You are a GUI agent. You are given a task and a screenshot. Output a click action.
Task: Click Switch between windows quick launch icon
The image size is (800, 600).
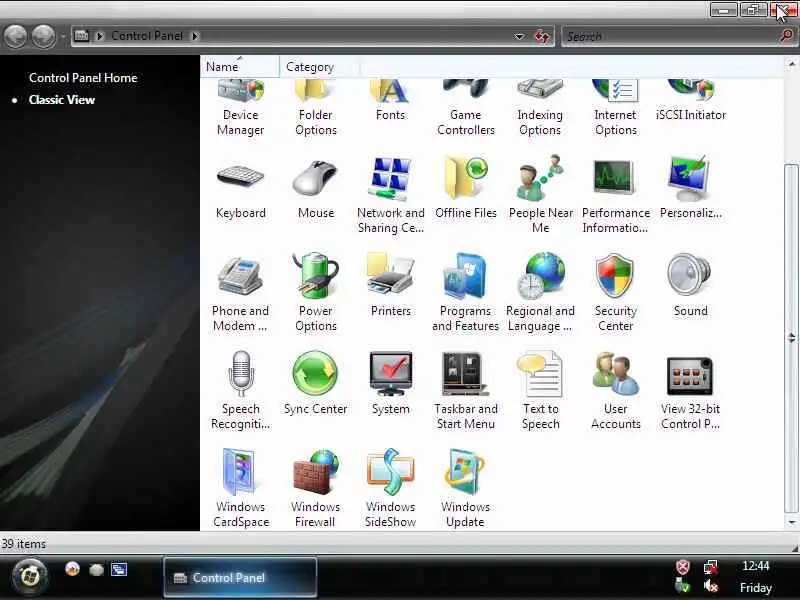(119, 569)
